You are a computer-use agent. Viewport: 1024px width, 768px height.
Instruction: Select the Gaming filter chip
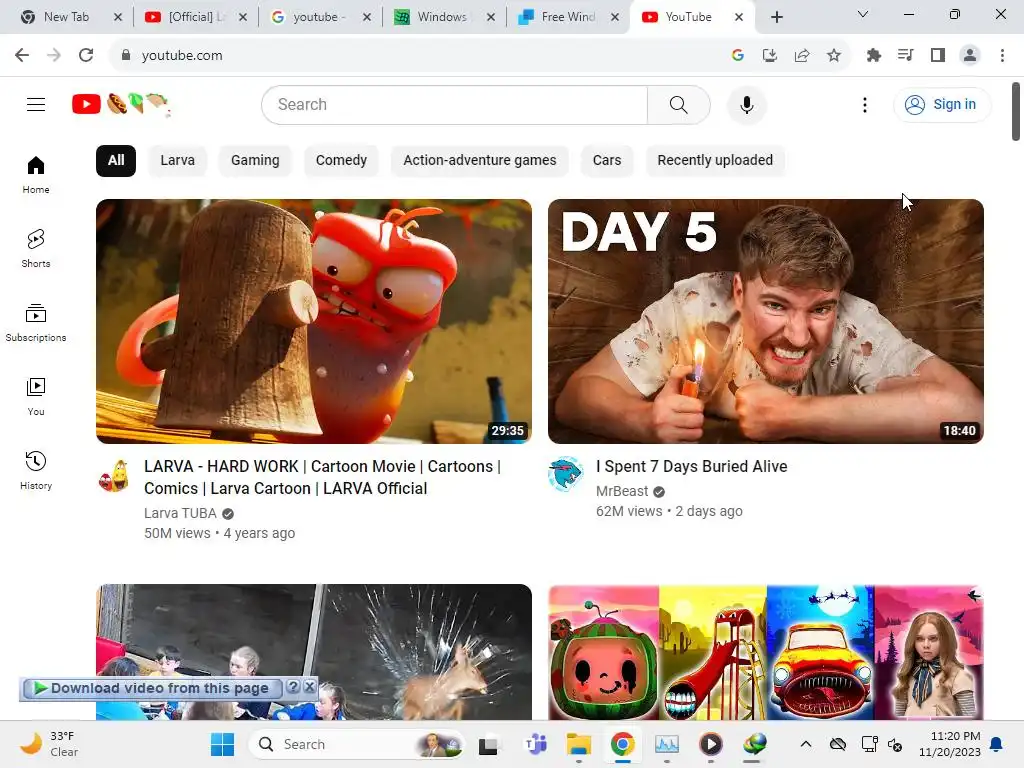pyautogui.click(x=255, y=161)
